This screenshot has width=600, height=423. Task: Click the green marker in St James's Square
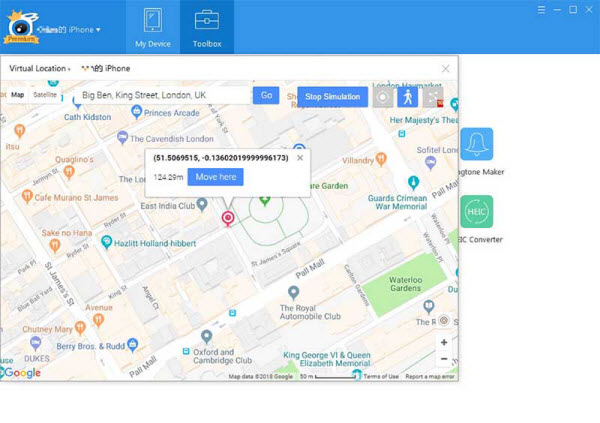coord(264,200)
